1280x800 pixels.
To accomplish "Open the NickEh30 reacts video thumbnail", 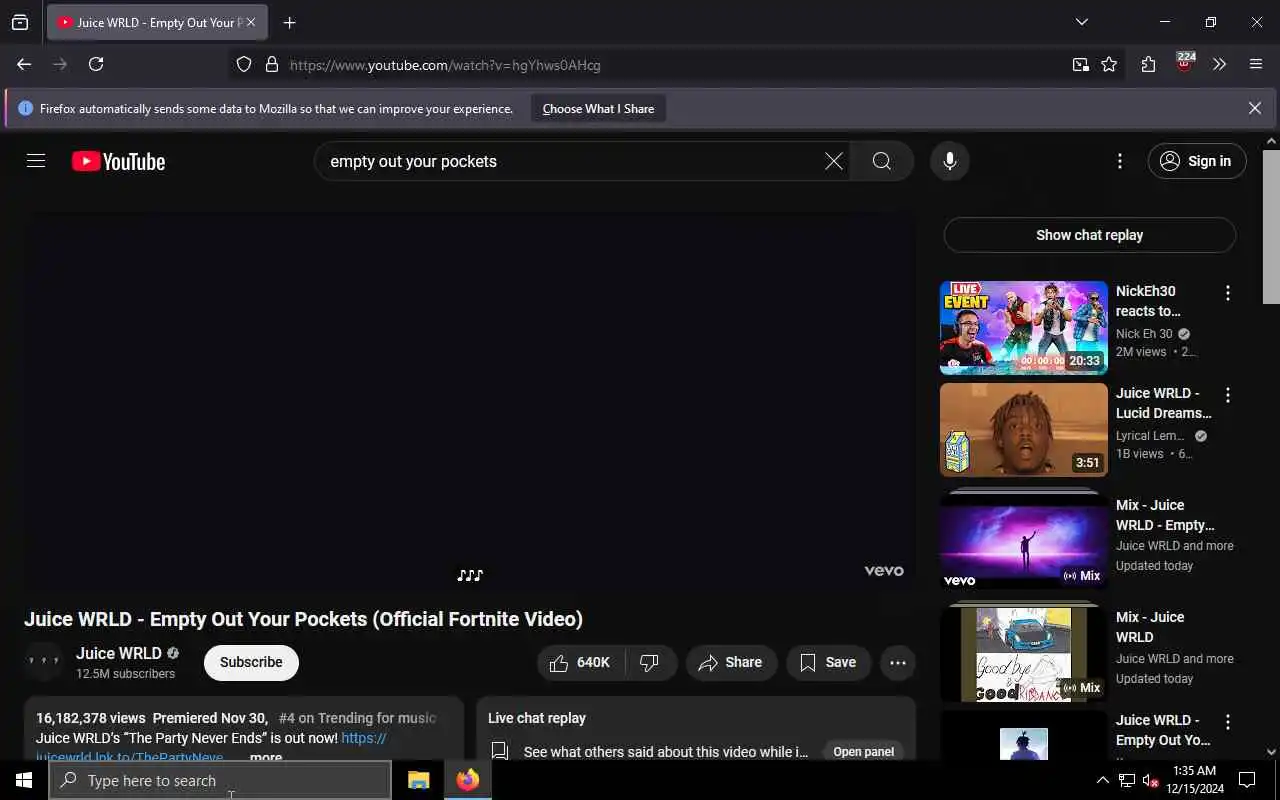I will coord(1024,328).
